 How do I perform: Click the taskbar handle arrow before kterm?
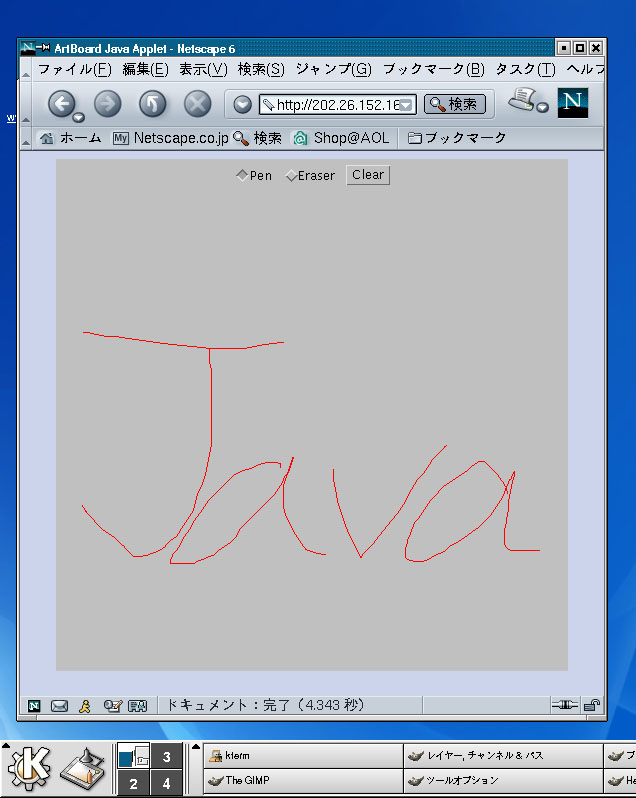coord(196,747)
